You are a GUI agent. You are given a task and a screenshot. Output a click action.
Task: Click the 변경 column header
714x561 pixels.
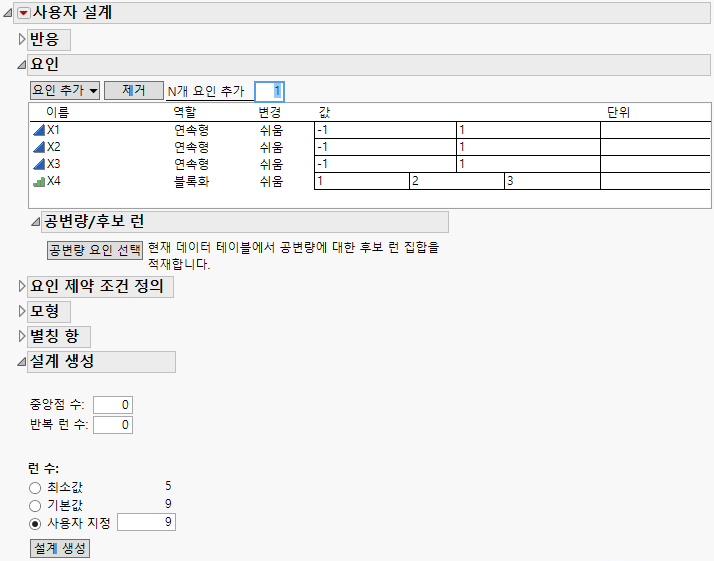(x=270, y=112)
